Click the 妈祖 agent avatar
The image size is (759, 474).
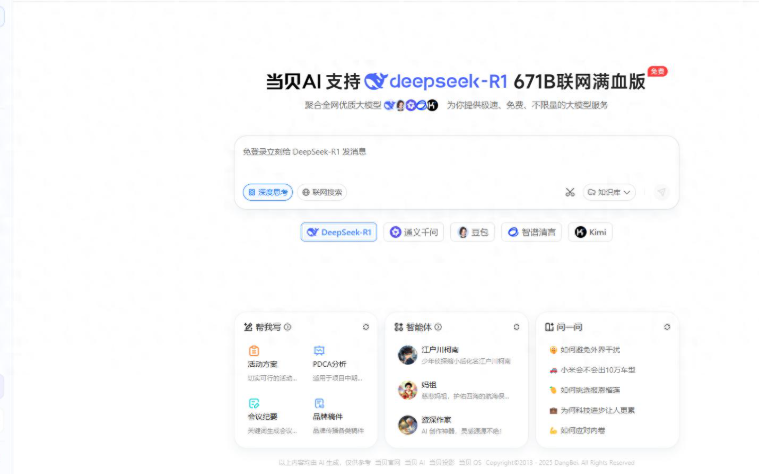(x=408, y=390)
